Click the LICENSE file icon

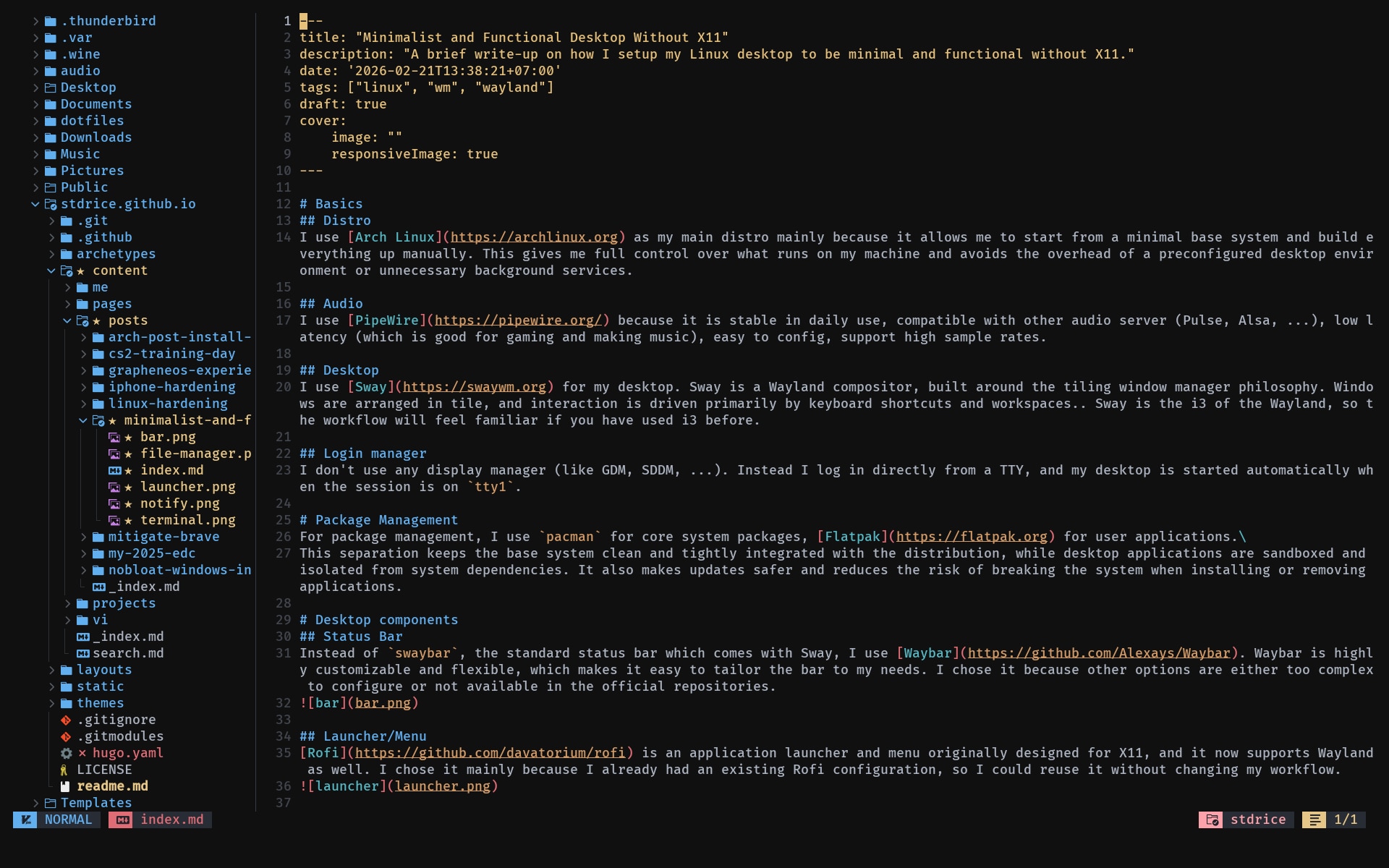point(64,770)
